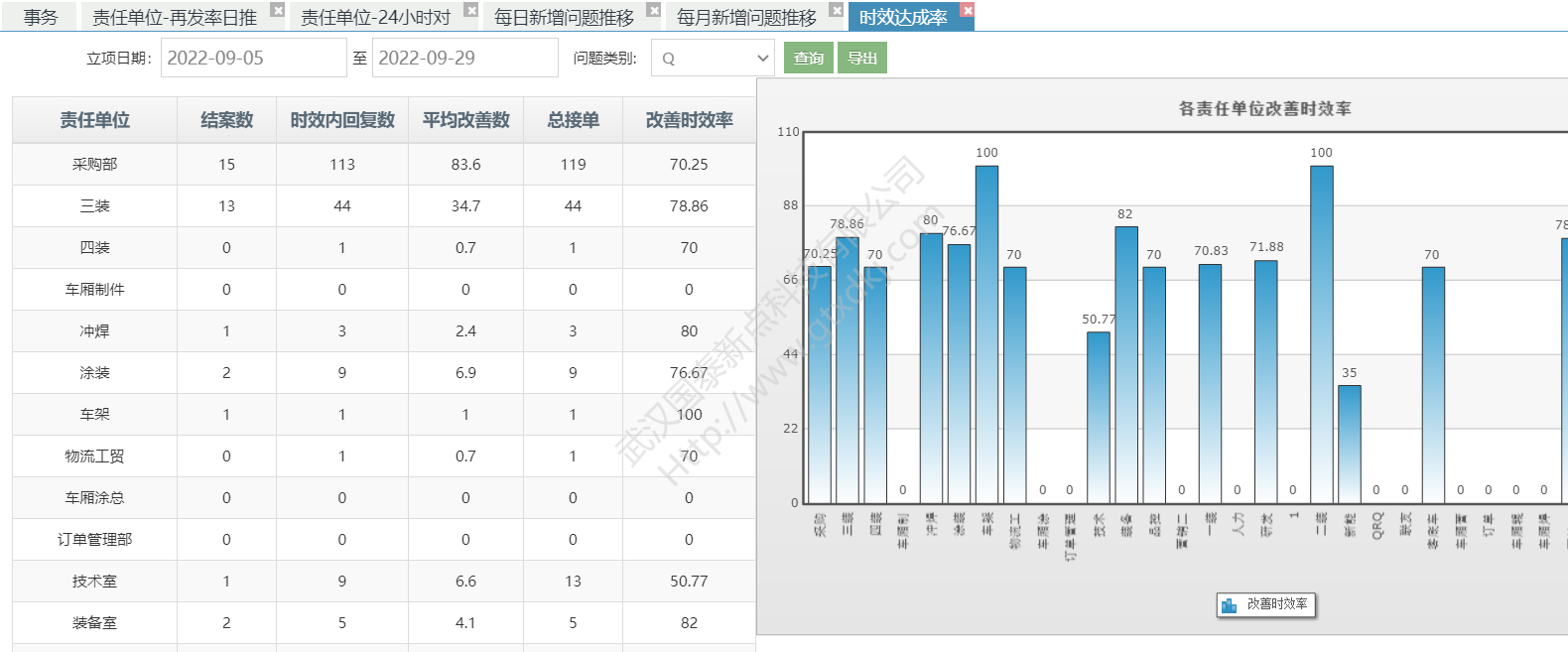This screenshot has height=652, width=1568.
Task: Expand the 问题类别 dropdown arrow
Action: (762, 59)
